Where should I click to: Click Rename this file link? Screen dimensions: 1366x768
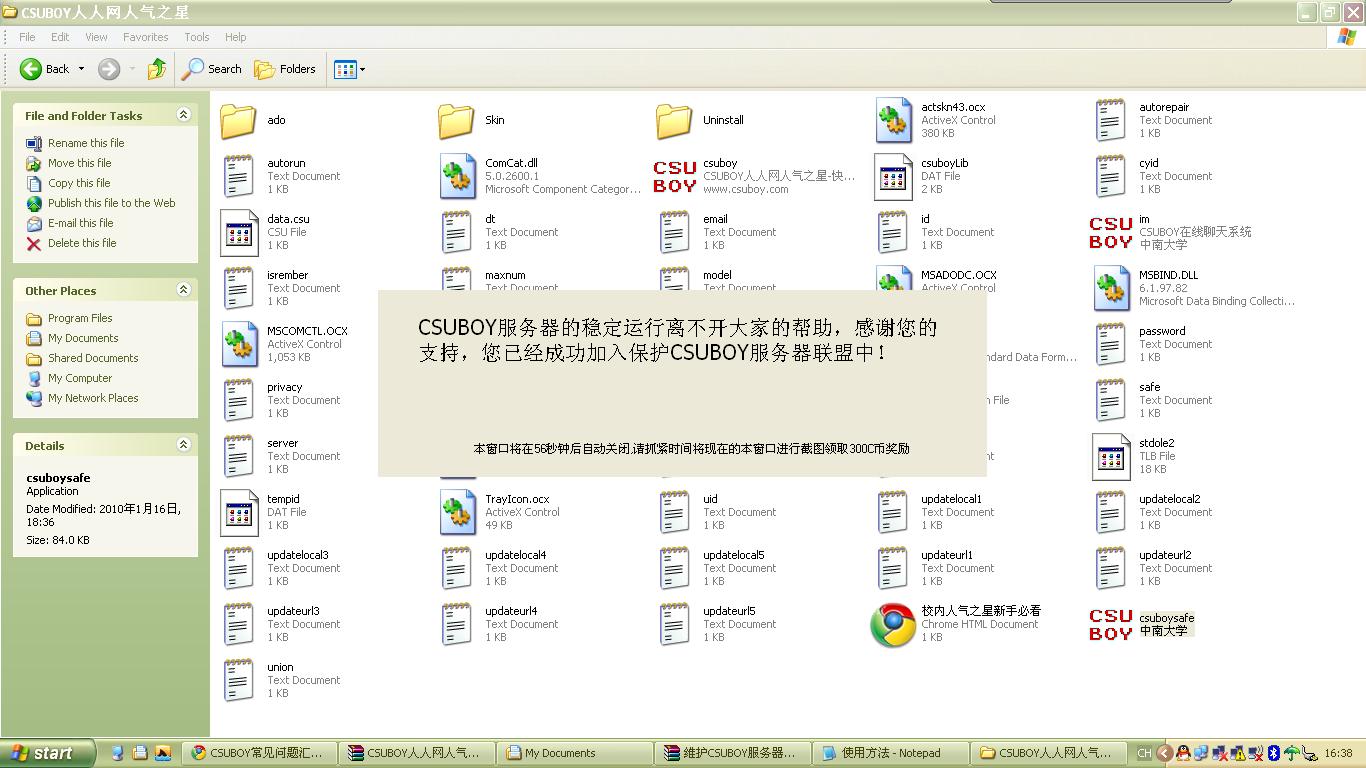86,143
